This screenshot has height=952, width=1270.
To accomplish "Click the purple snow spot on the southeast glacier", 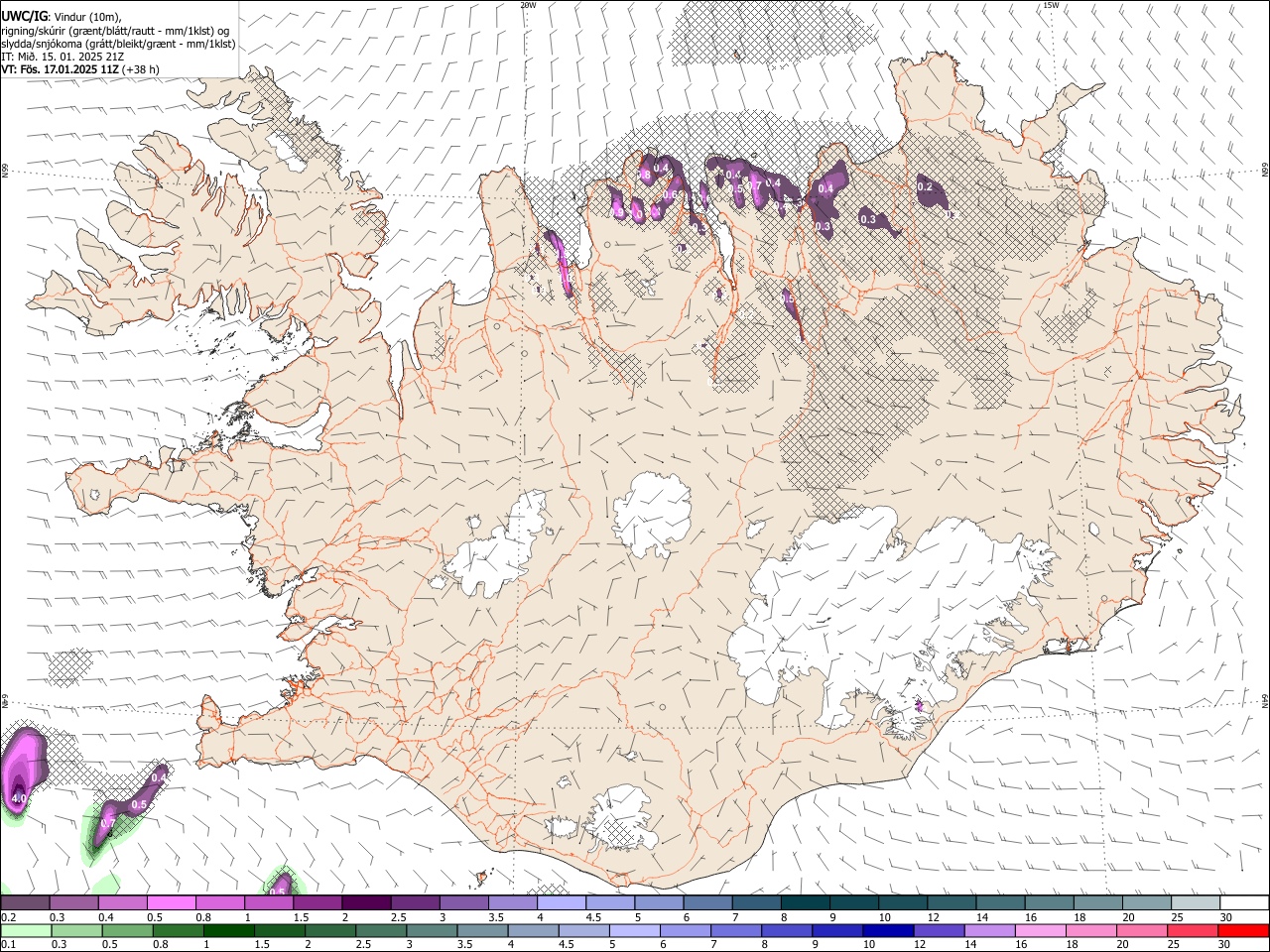I will tap(920, 705).
